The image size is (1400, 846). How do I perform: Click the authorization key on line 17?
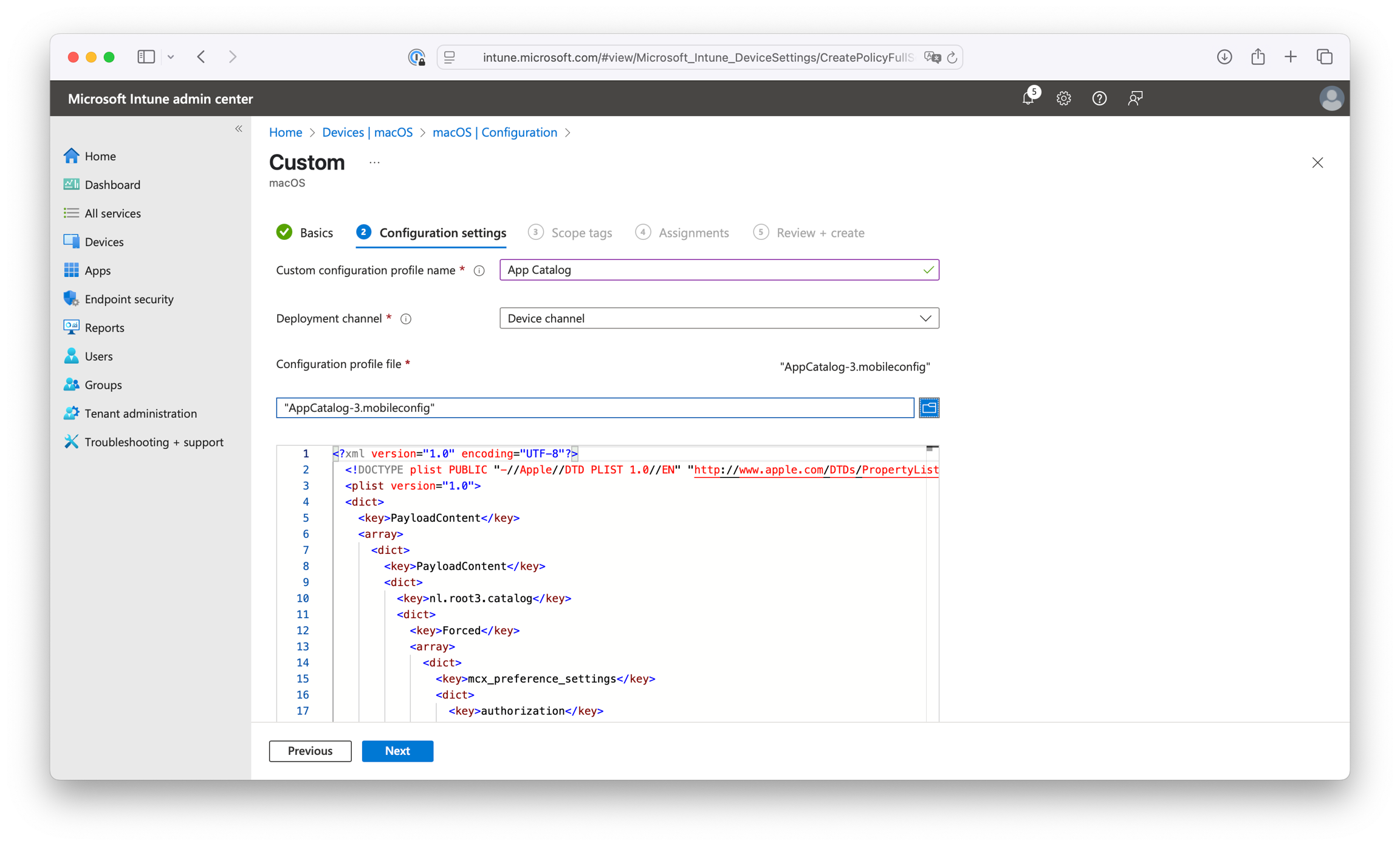tap(526, 711)
